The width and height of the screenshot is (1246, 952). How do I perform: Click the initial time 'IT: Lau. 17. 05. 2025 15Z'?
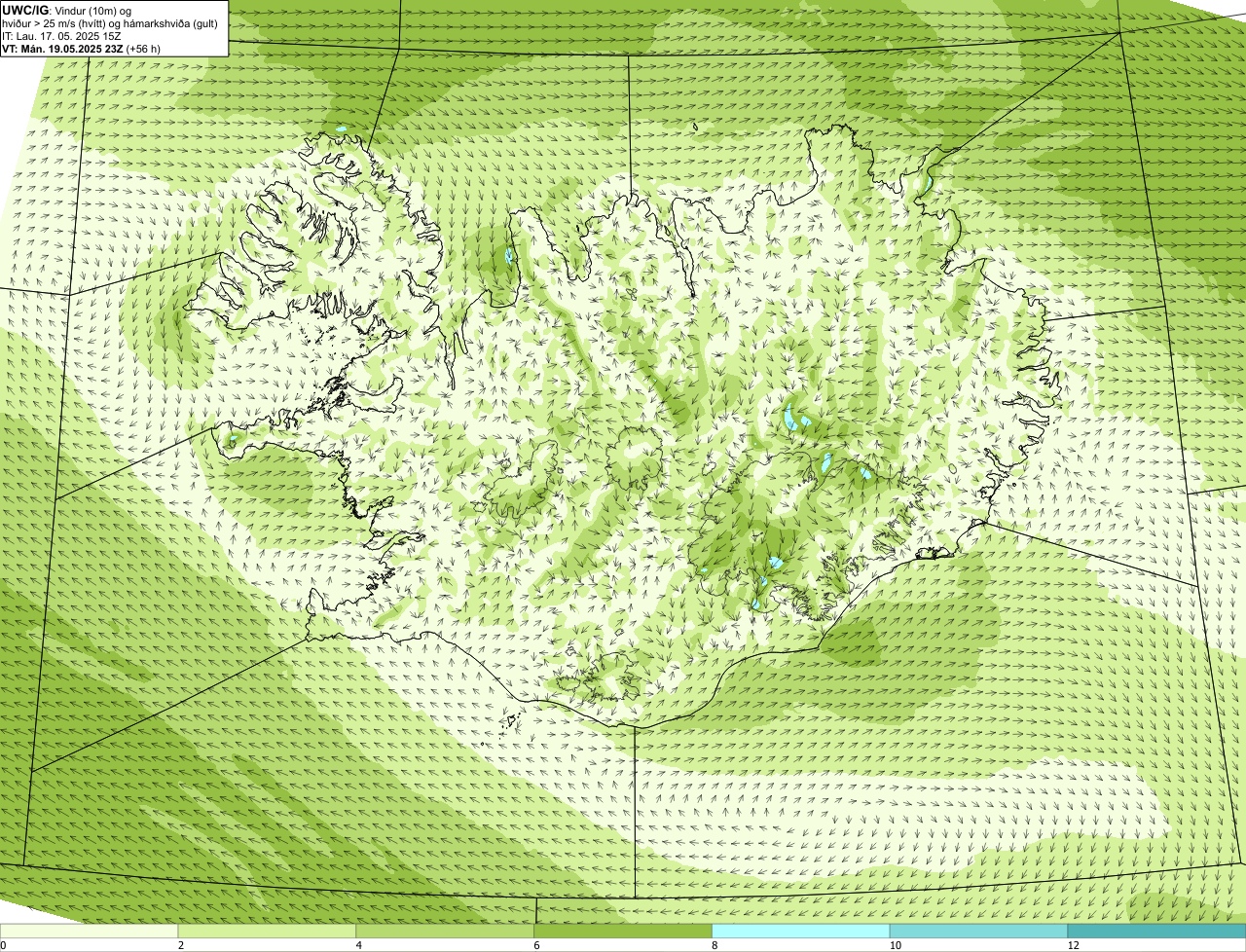(61, 35)
